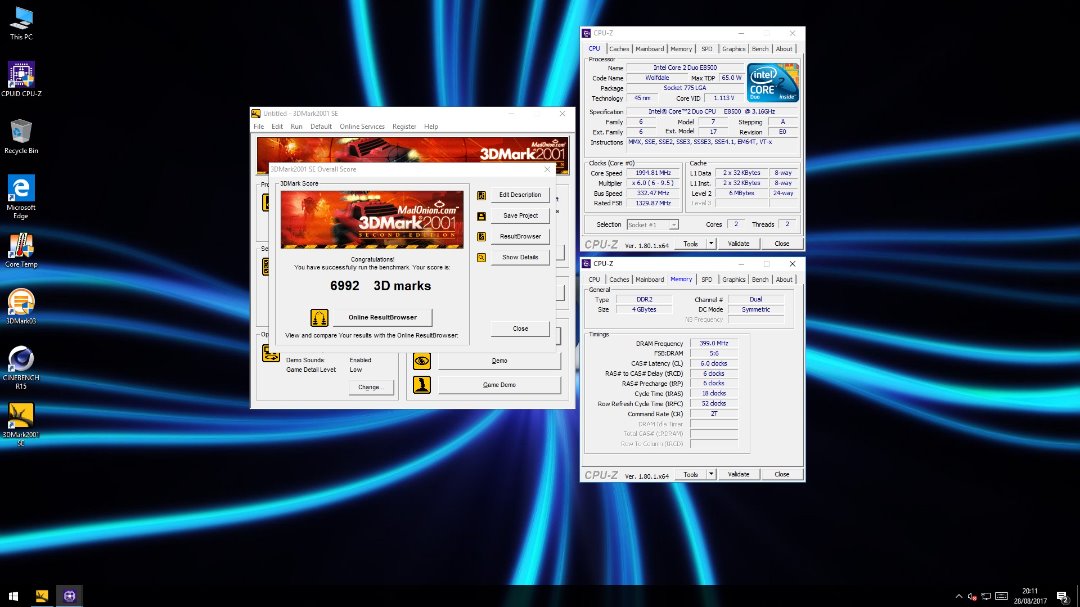Open the Socket #1 selection dropdown
The width and height of the screenshot is (1080, 607).
tap(652, 225)
